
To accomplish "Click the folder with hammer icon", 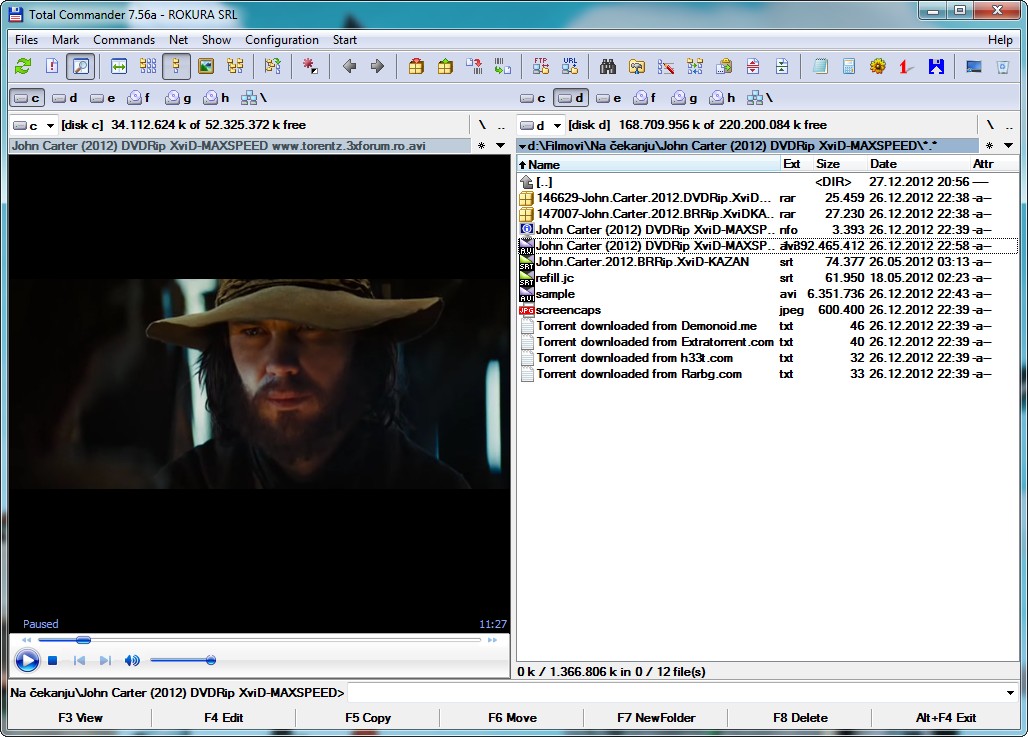I will click(x=637, y=66).
